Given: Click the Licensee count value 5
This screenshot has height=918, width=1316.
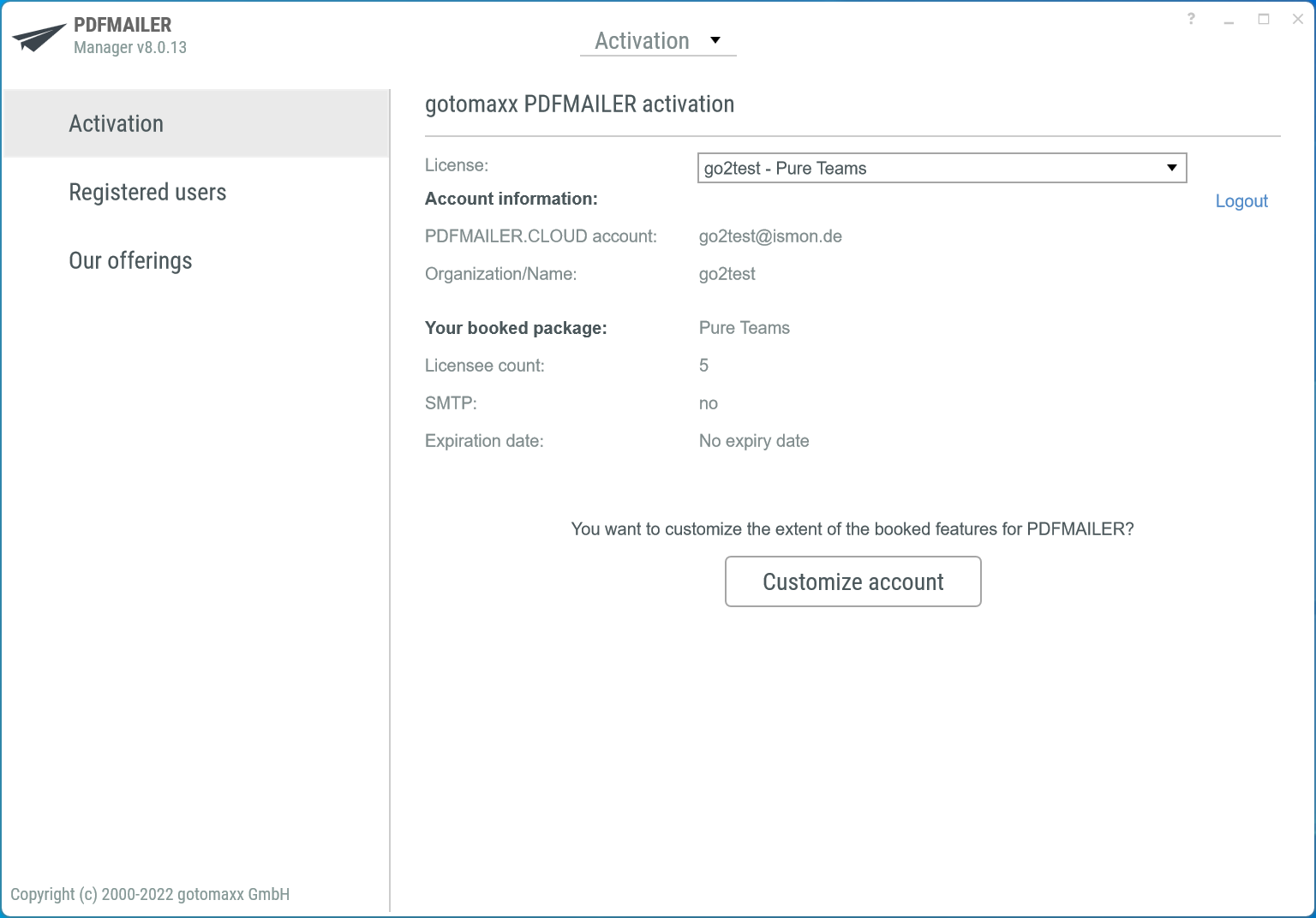Looking at the screenshot, I should (703, 366).
